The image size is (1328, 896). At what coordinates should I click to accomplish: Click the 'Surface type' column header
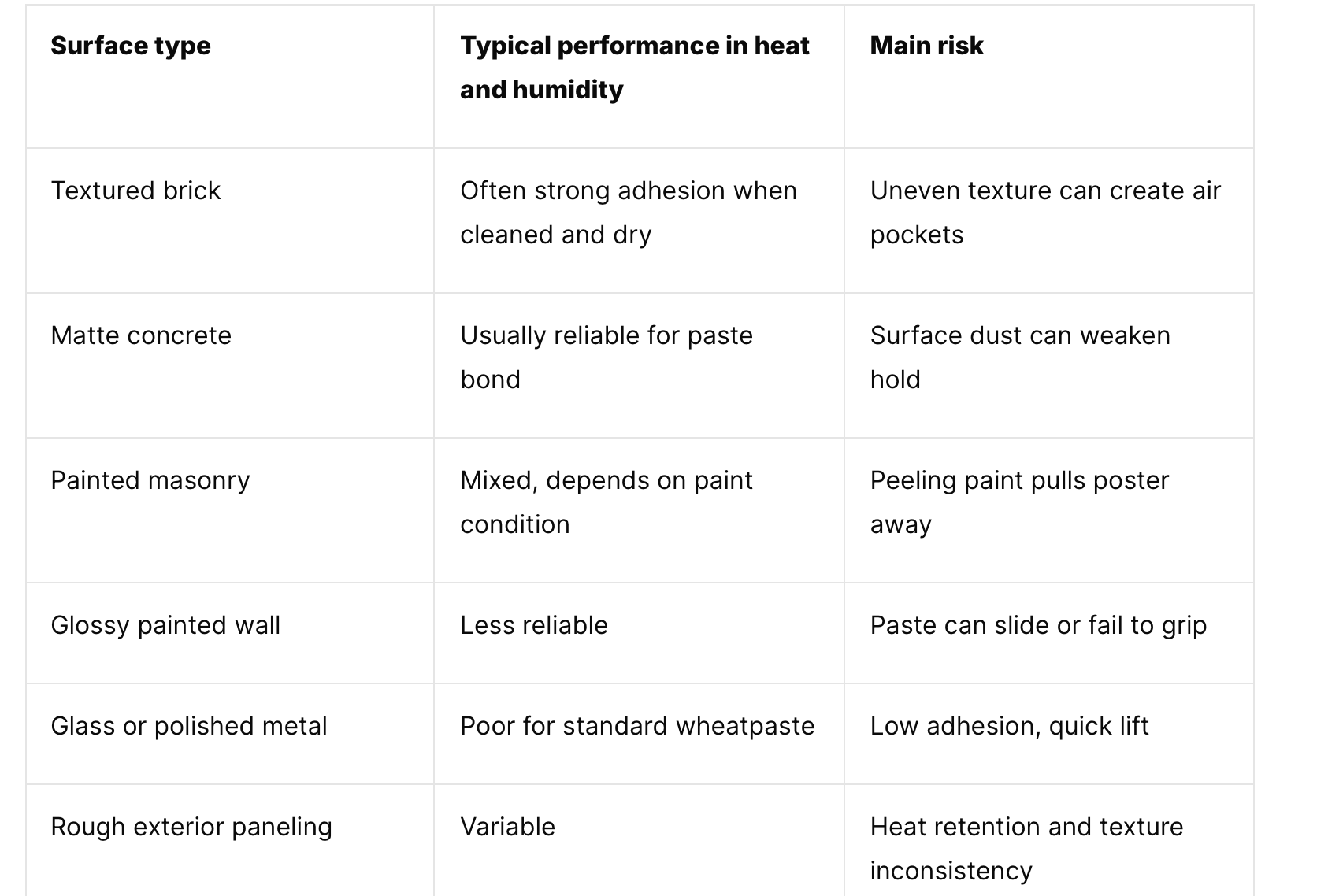click(x=229, y=76)
